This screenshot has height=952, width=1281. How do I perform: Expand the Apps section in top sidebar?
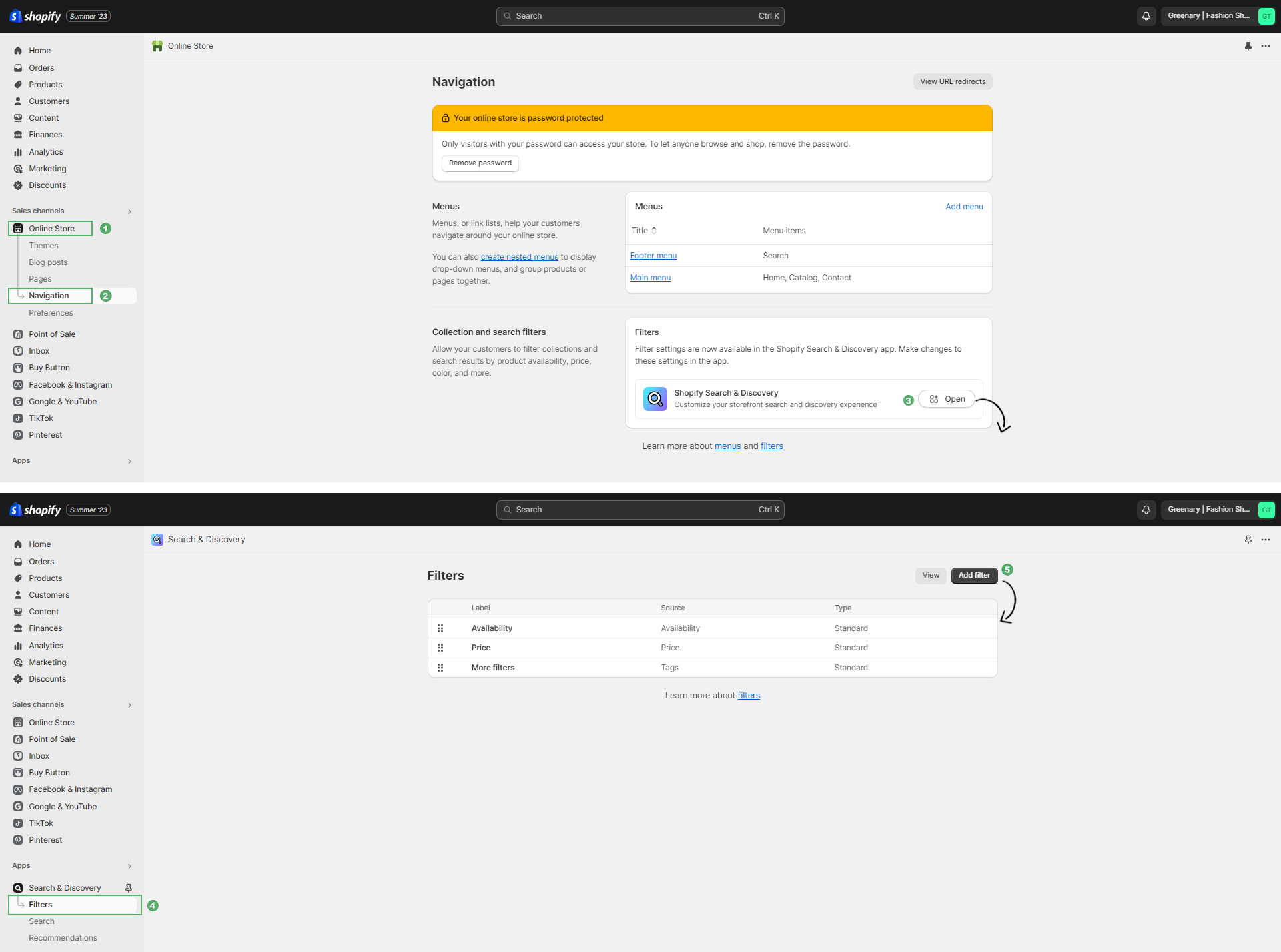point(129,461)
